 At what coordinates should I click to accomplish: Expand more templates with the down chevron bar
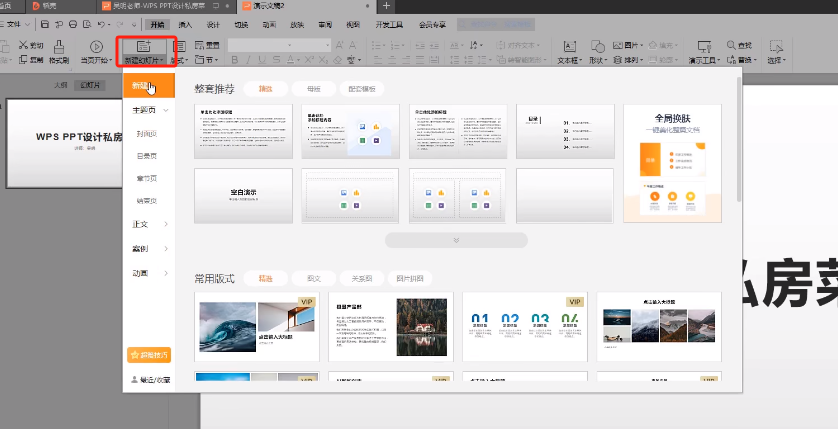coord(456,240)
